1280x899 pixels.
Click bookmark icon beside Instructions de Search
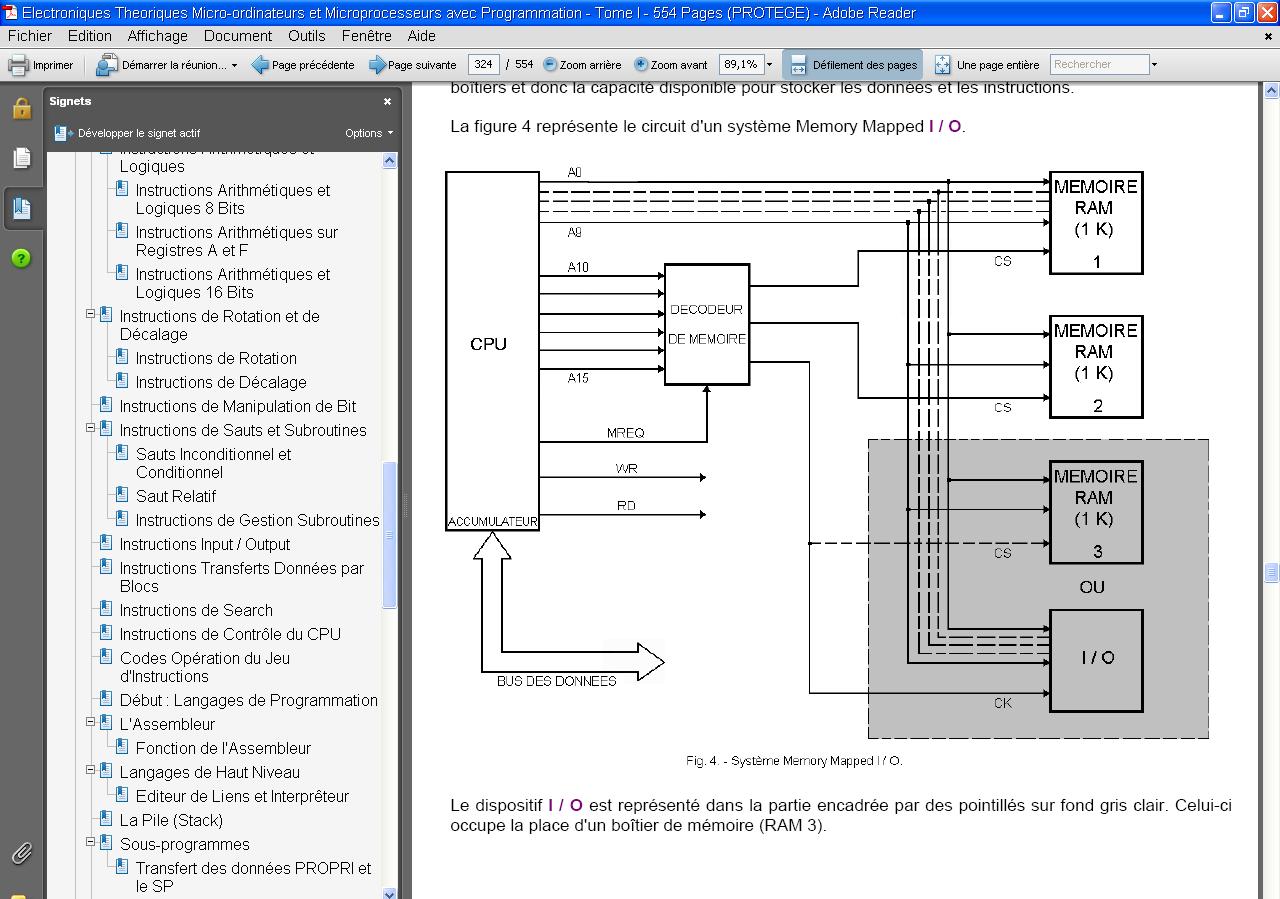click(x=106, y=609)
